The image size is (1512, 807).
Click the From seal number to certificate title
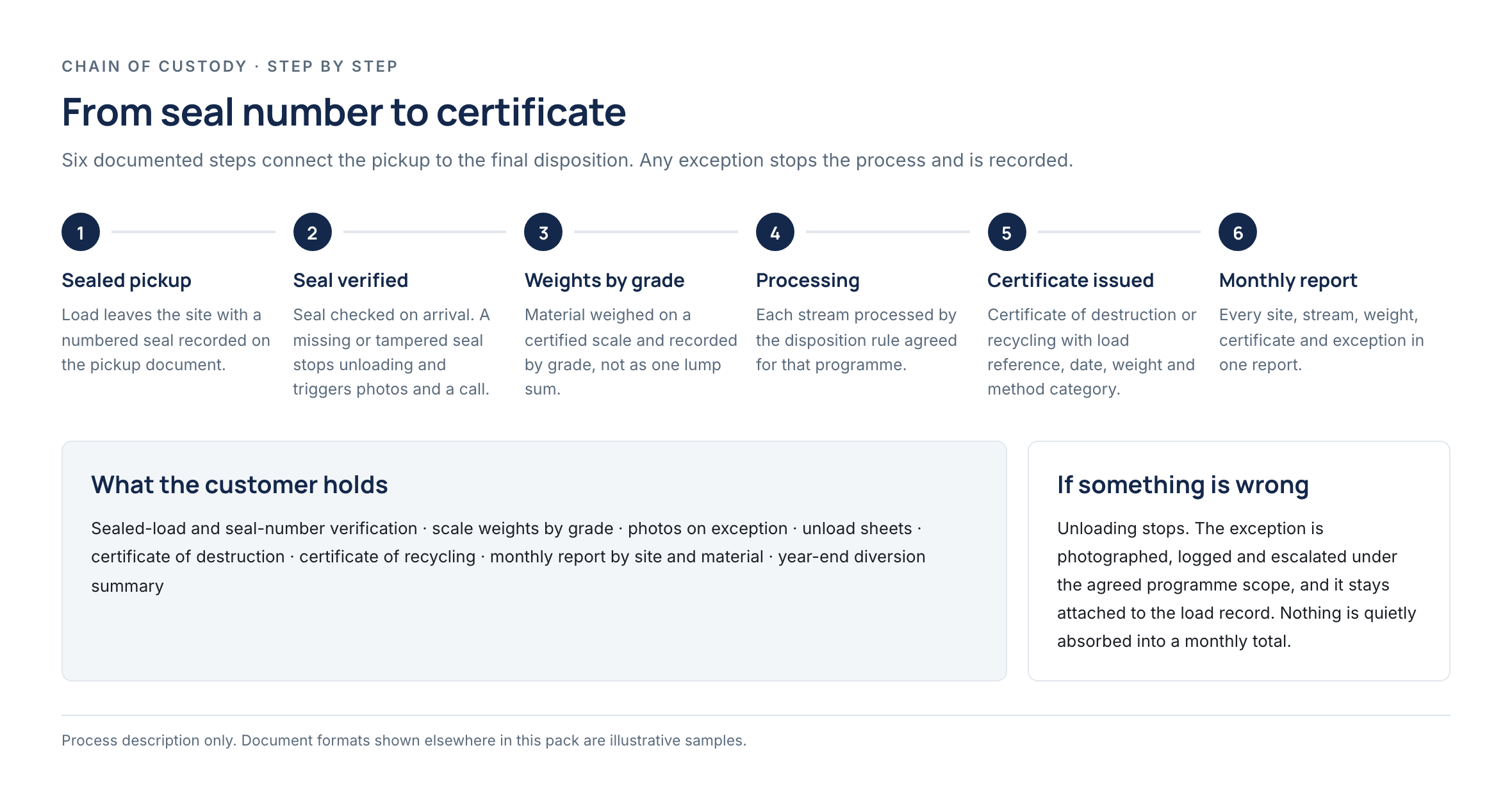343,112
